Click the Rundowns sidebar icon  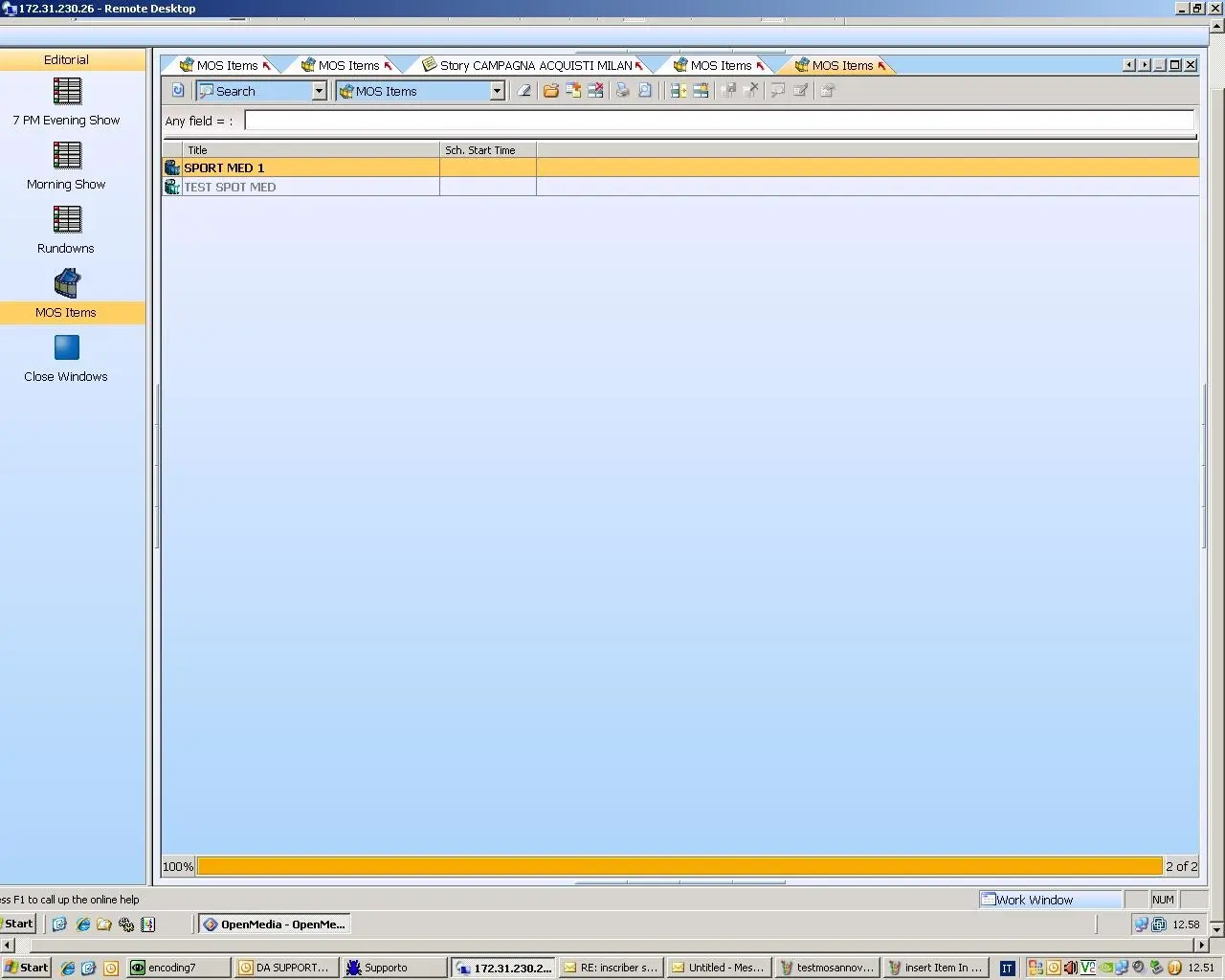click(67, 221)
